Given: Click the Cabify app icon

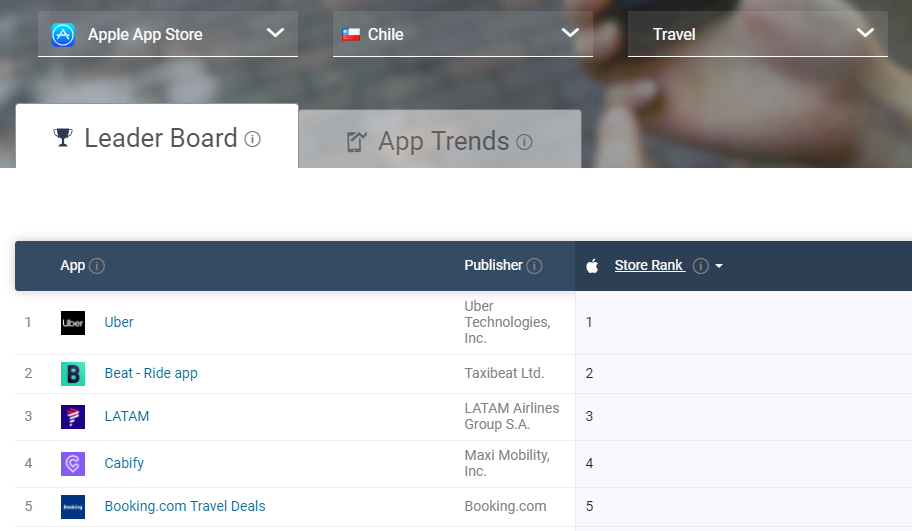Looking at the screenshot, I should click(x=73, y=464).
